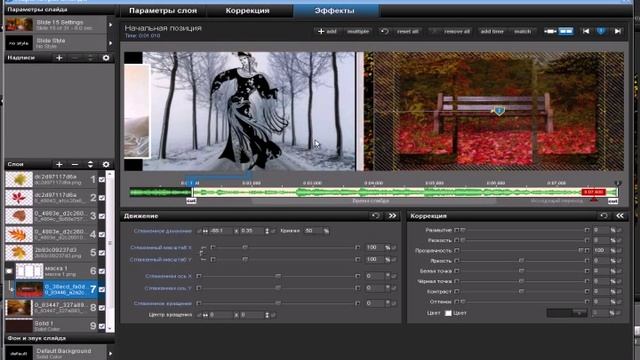Select keyframe 1 marker above the waveform
This screenshot has width=640, height=360.
tap(190, 183)
